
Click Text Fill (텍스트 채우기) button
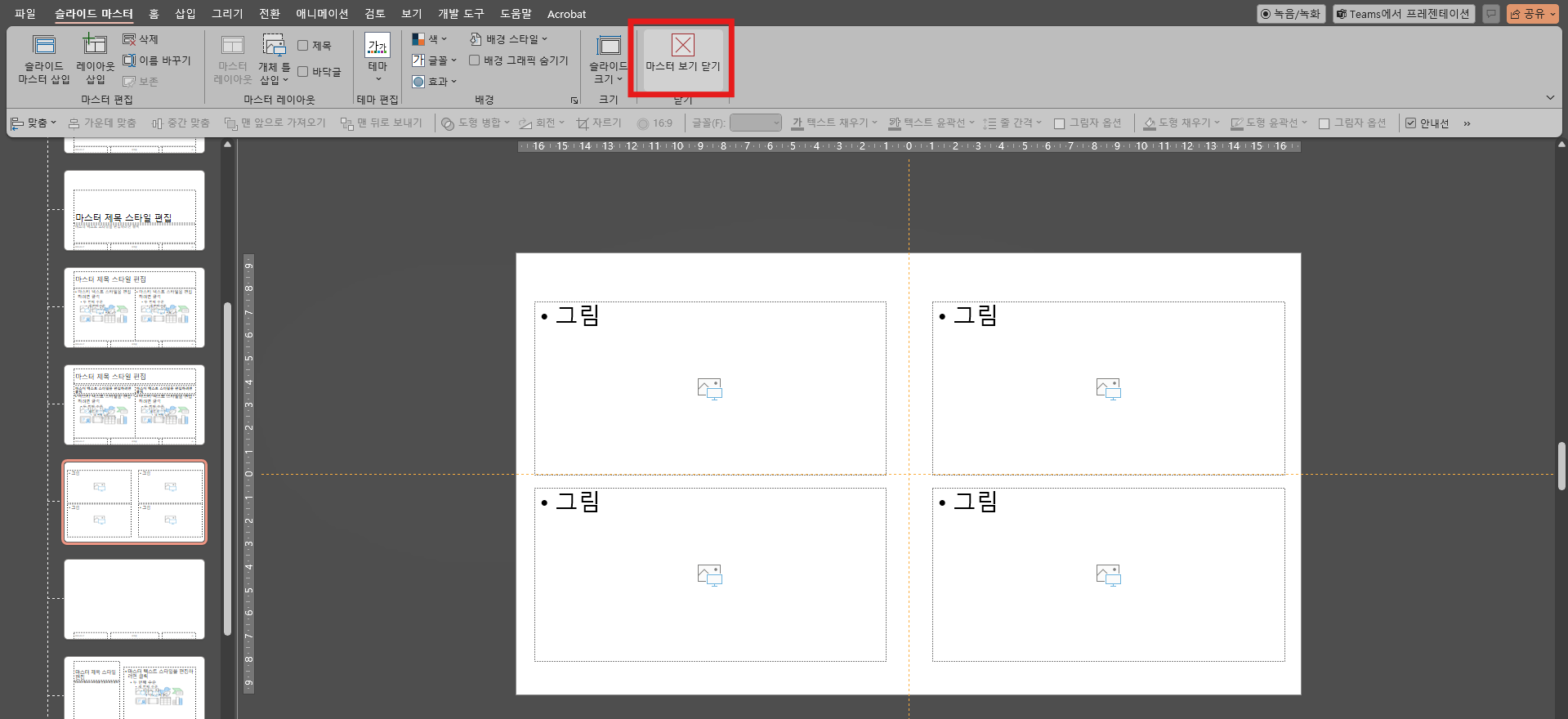pyautogui.click(x=833, y=123)
